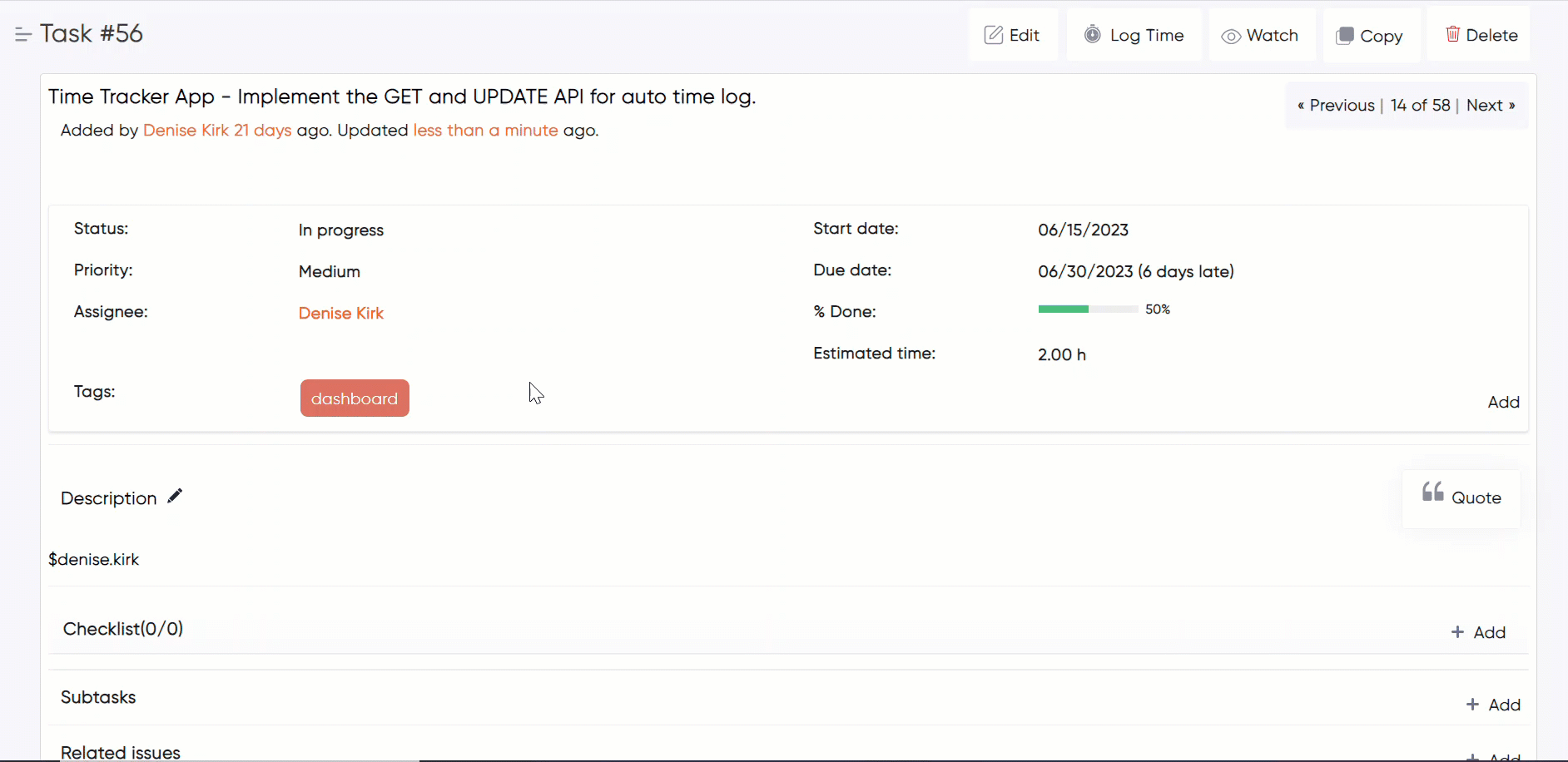Go to the Previous task
Screen dimensions: 1568x762
tap(1336, 106)
